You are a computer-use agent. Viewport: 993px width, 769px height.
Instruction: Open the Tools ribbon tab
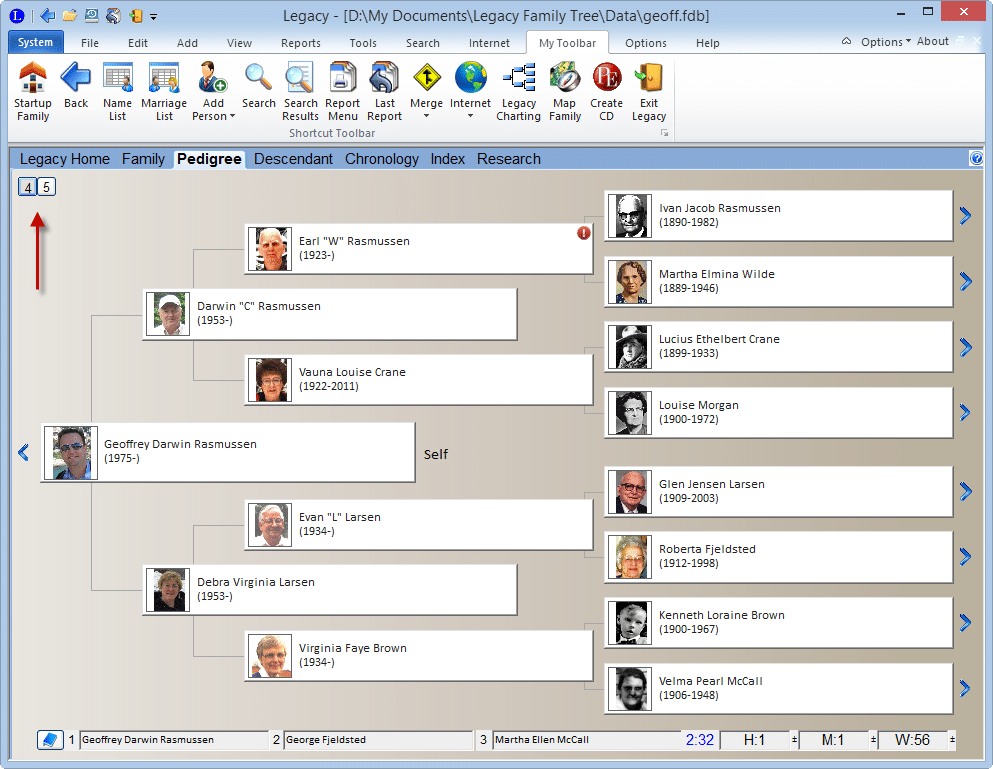point(363,43)
